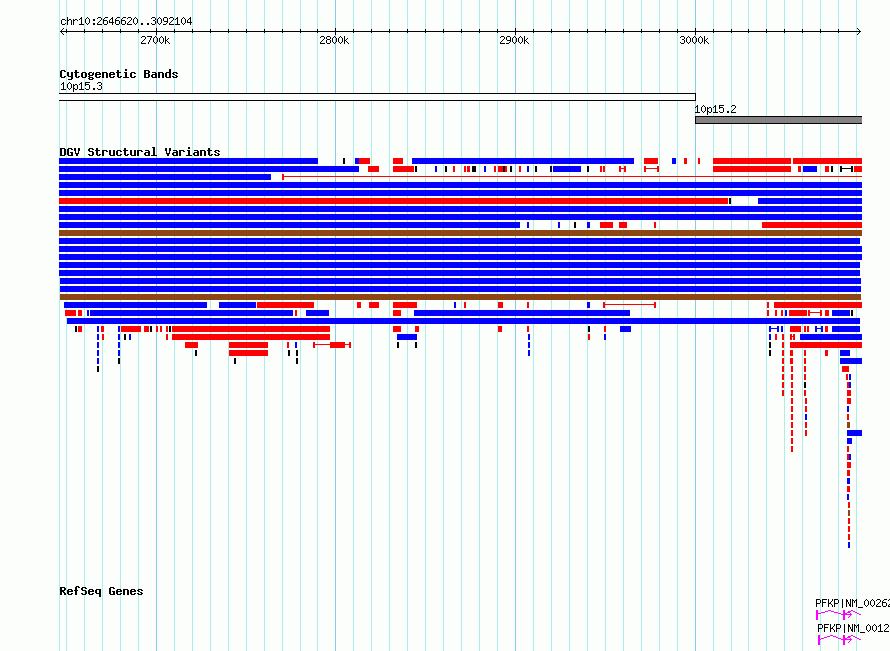This screenshot has height=651, width=890.
Task: Click the chr10:2646620..3092104 coordinate label
Action: (126, 21)
